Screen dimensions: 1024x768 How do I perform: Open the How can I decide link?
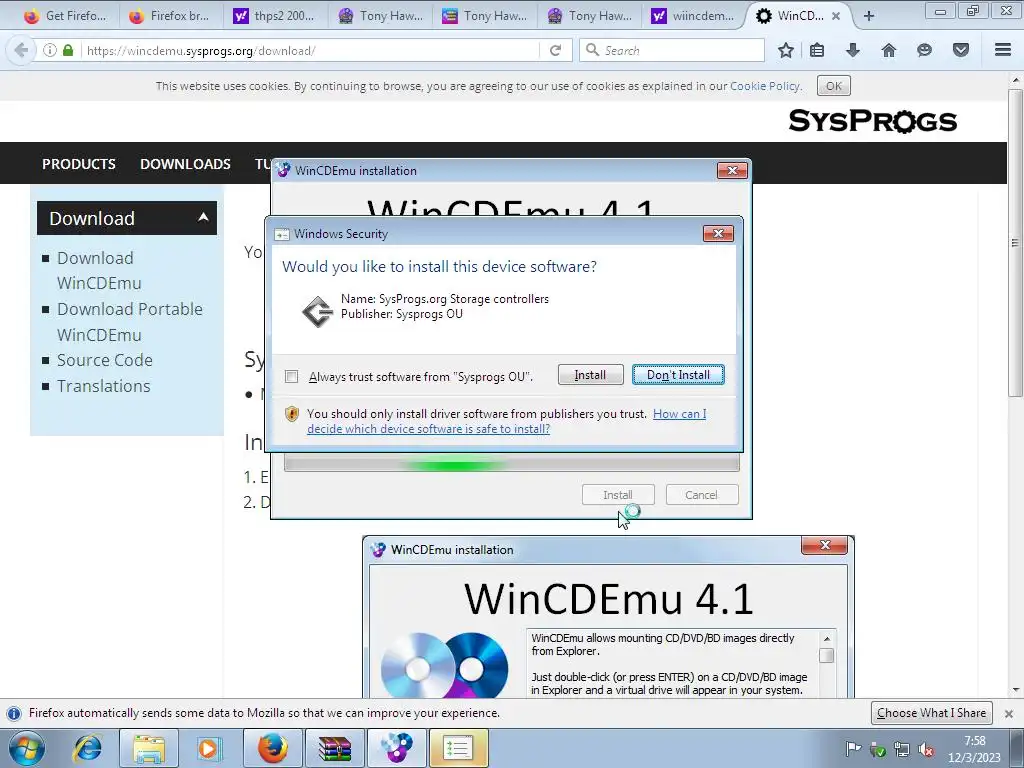pos(506,421)
